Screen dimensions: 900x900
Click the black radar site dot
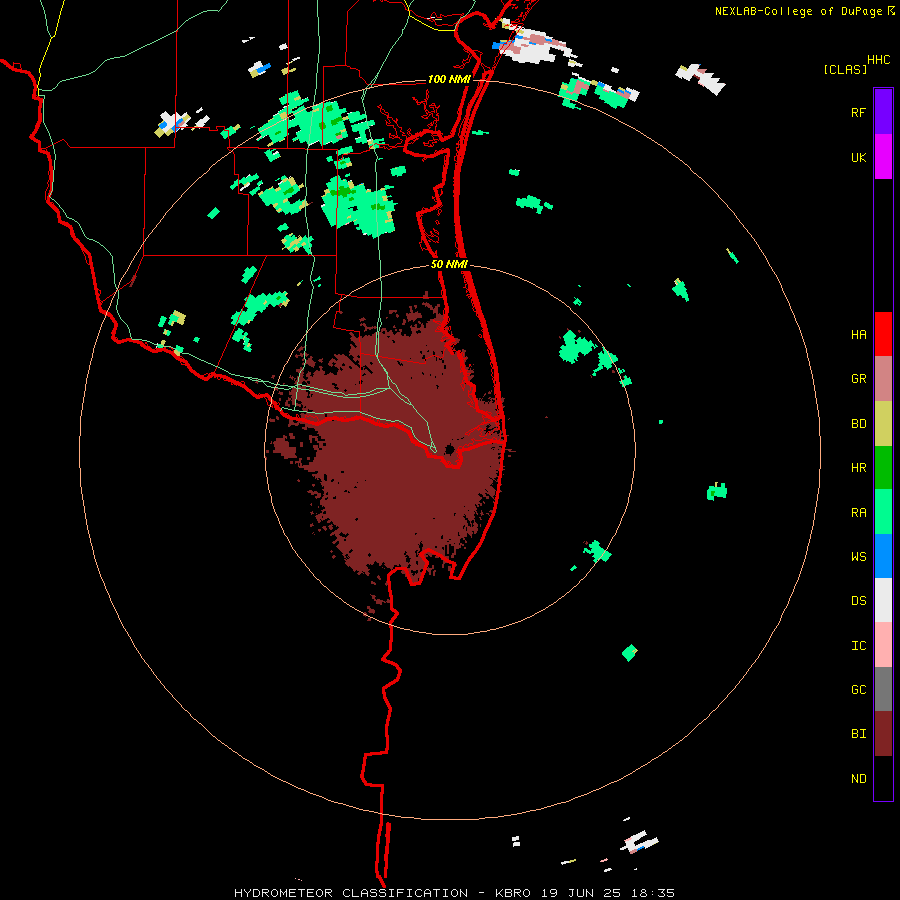[450, 449]
